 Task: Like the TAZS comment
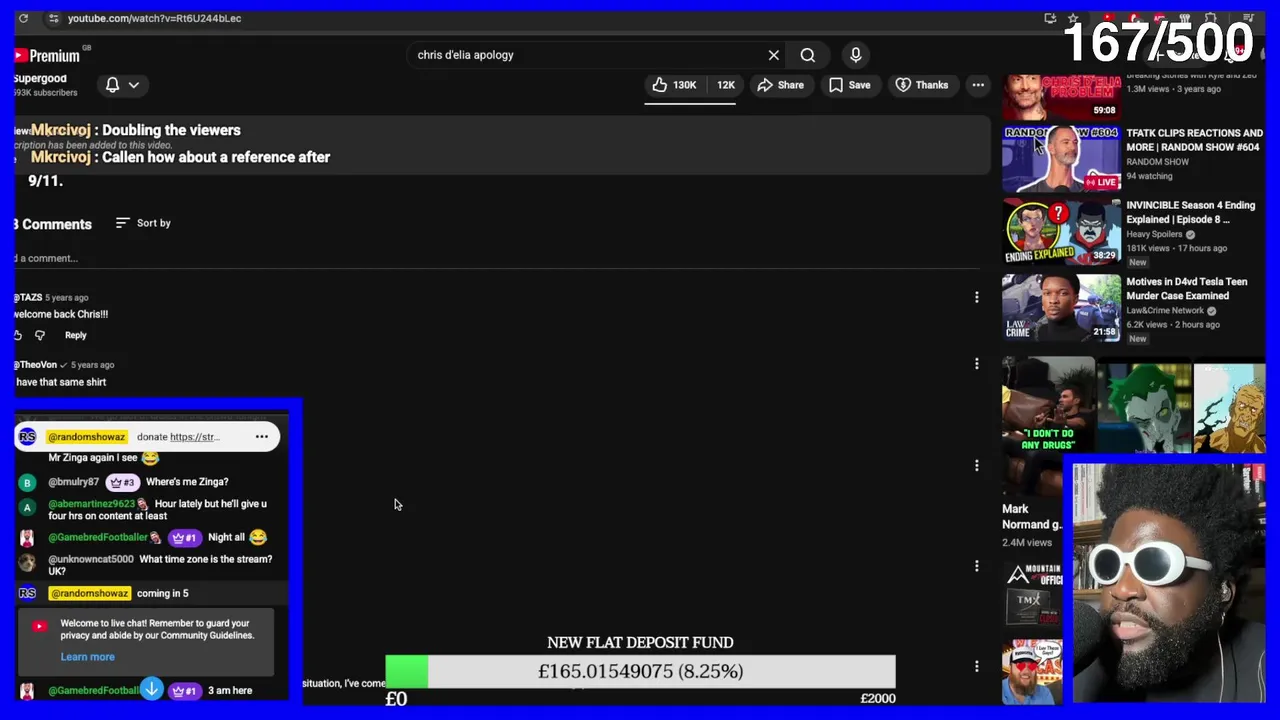click(17, 335)
